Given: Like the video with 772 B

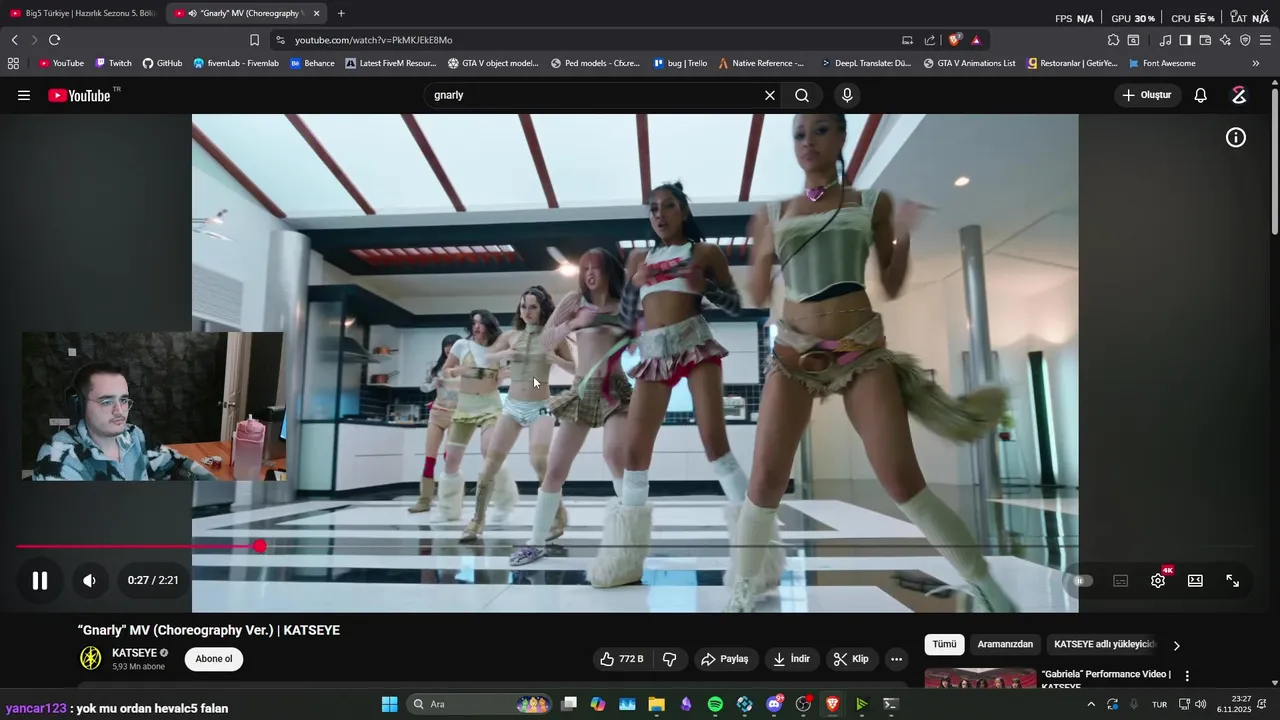Looking at the screenshot, I should [x=622, y=659].
